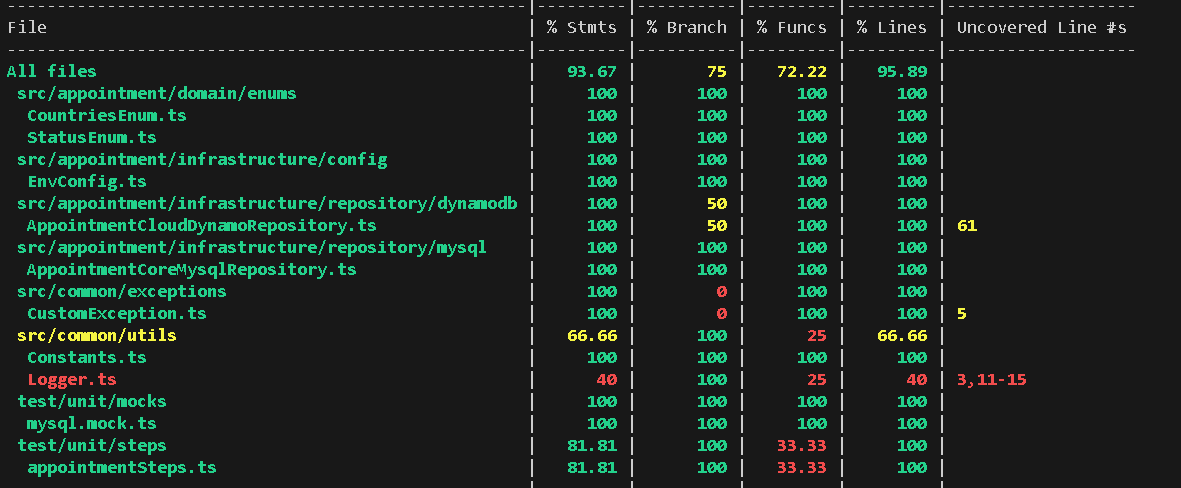Select the 33.33 funcs value for appointmentSteps.ts
The image size is (1181, 488).
[x=802, y=467]
